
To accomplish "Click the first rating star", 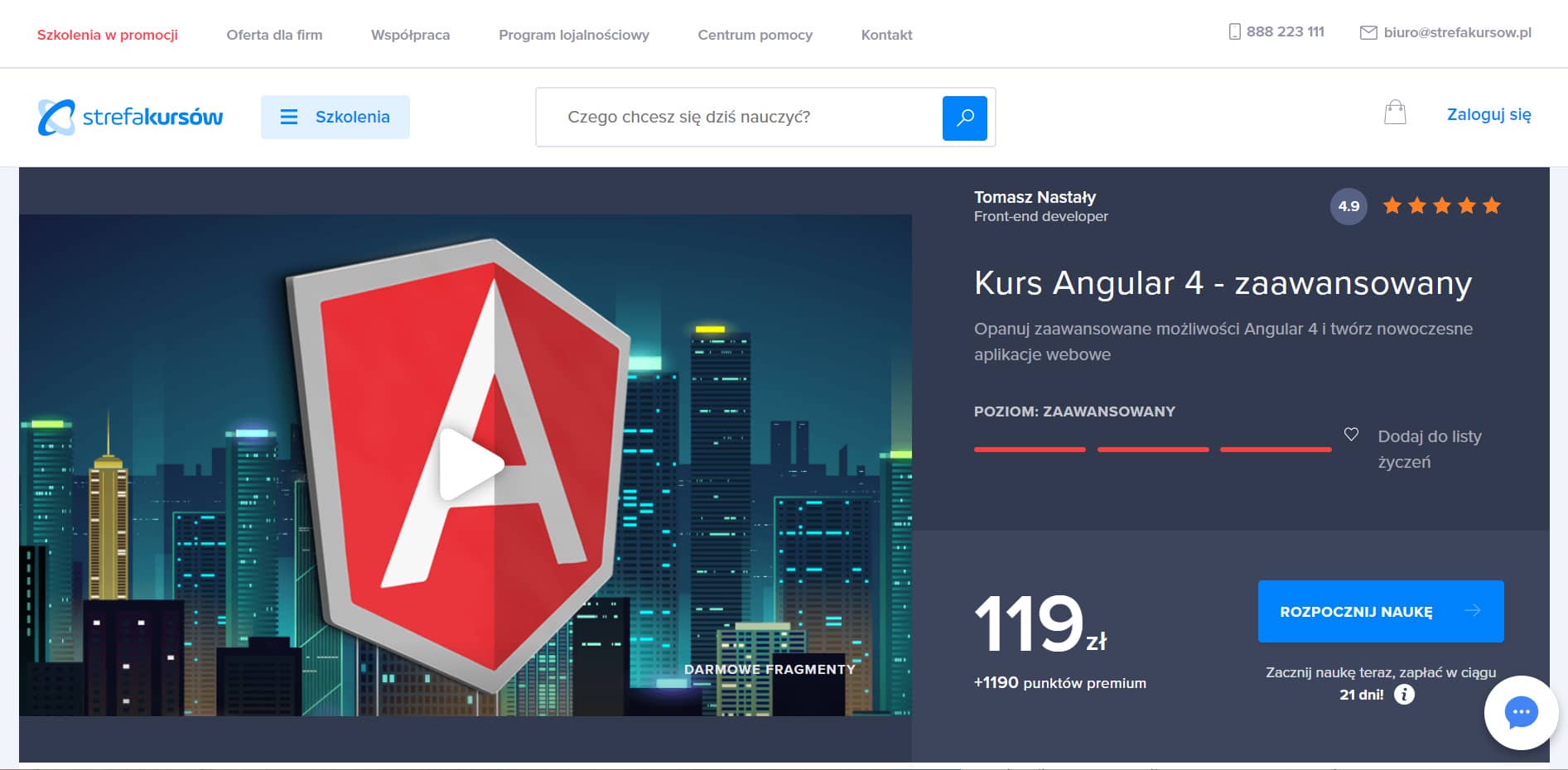I will [1392, 205].
